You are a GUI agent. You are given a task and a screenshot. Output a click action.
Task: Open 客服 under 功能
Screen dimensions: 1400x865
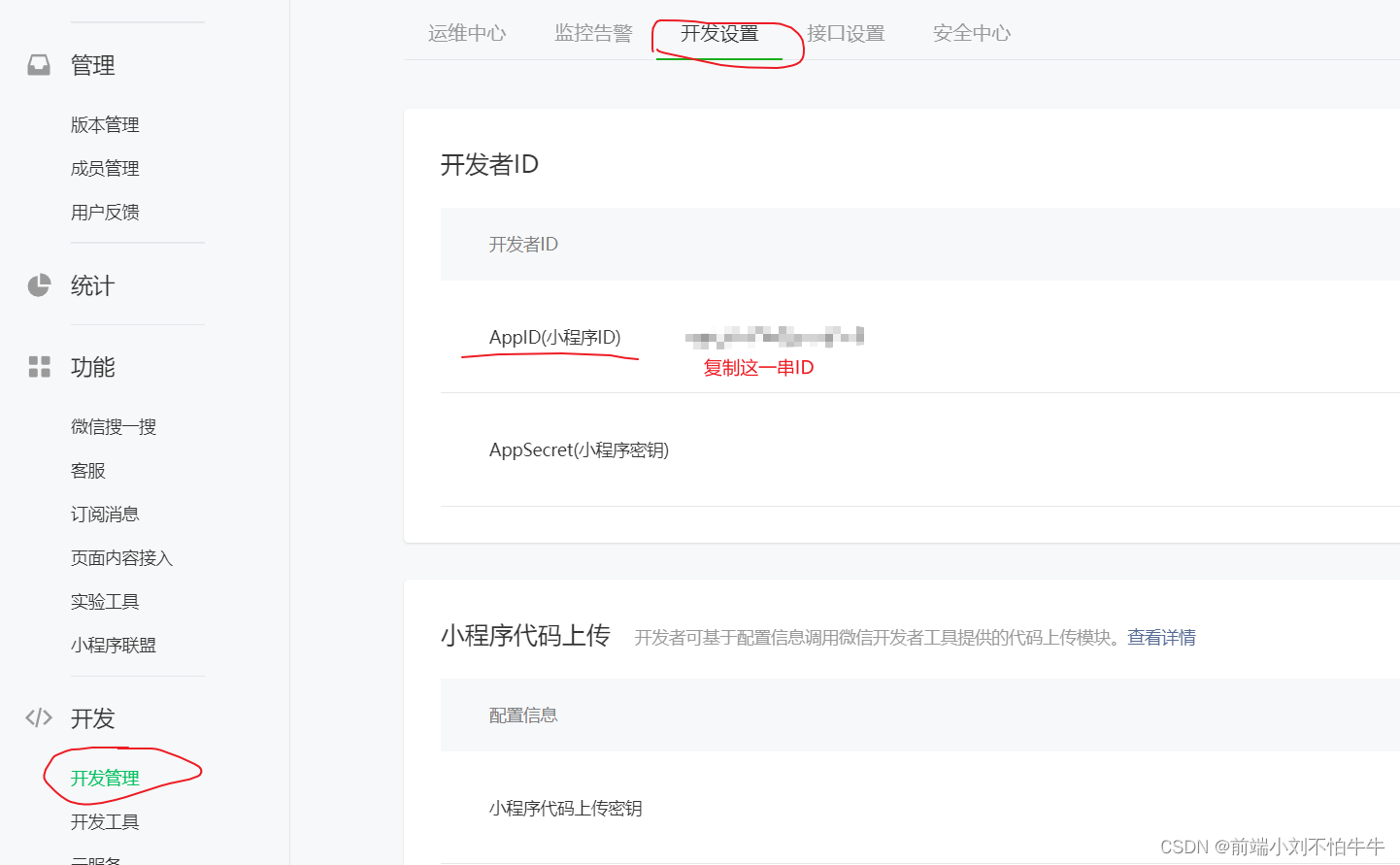pos(88,470)
